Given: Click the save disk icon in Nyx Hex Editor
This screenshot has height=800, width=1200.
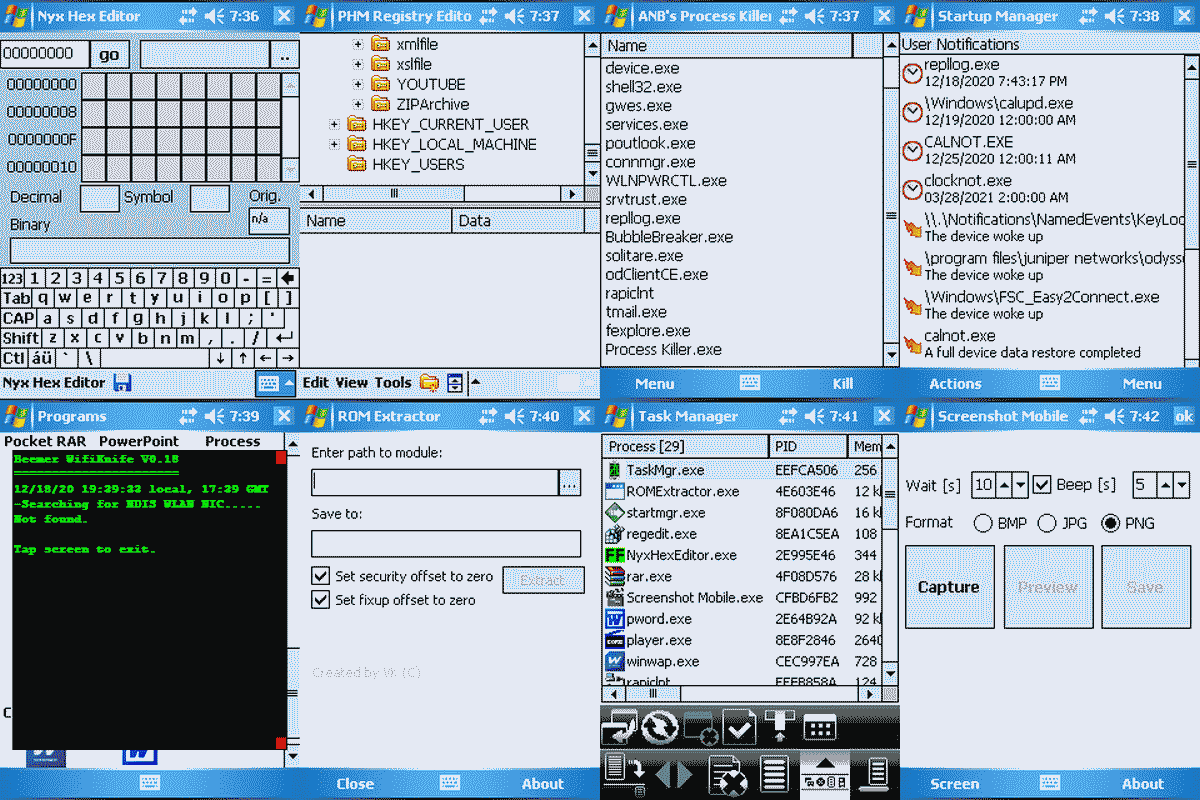Looking at the screenshot, I should coord(122,382).
